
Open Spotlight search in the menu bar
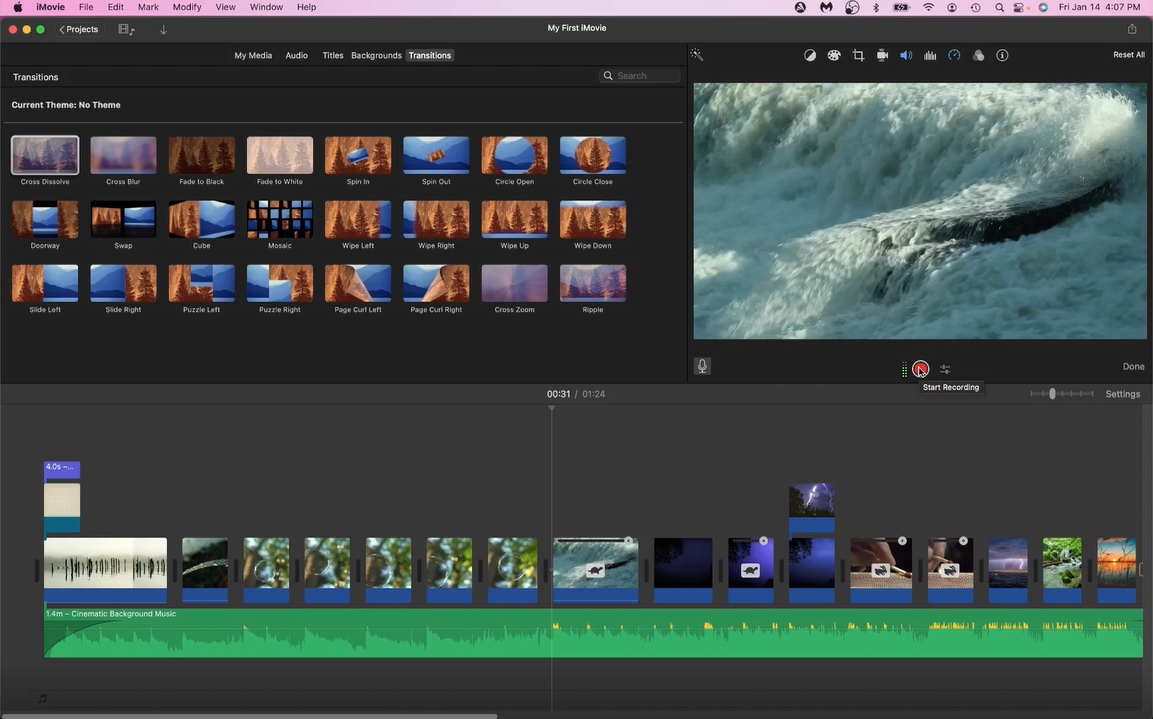pos(999,7)
